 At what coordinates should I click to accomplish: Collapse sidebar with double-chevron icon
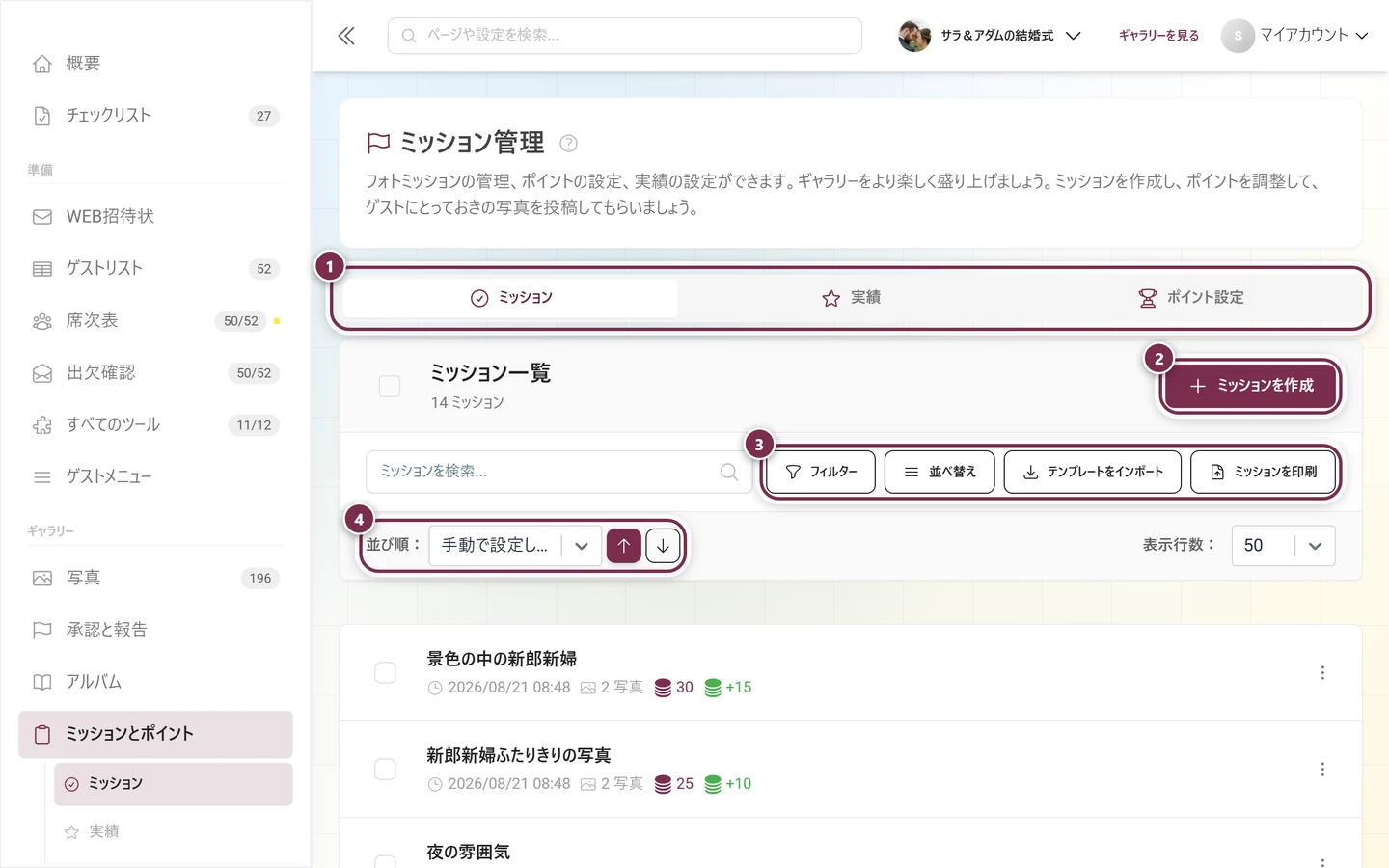coord(346,36)
